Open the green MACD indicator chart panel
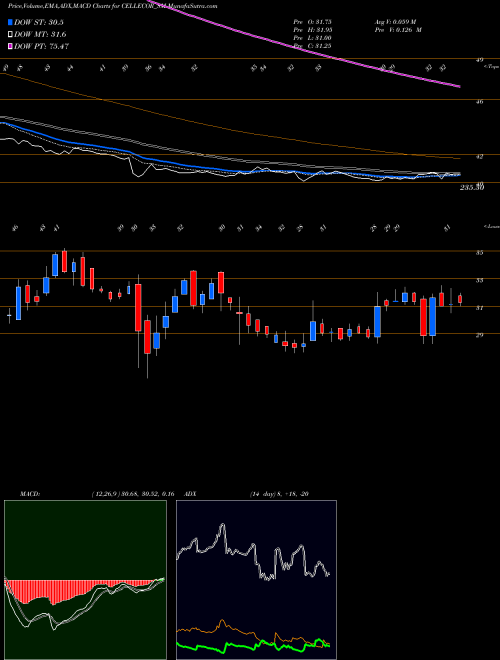 pos(85,580)
